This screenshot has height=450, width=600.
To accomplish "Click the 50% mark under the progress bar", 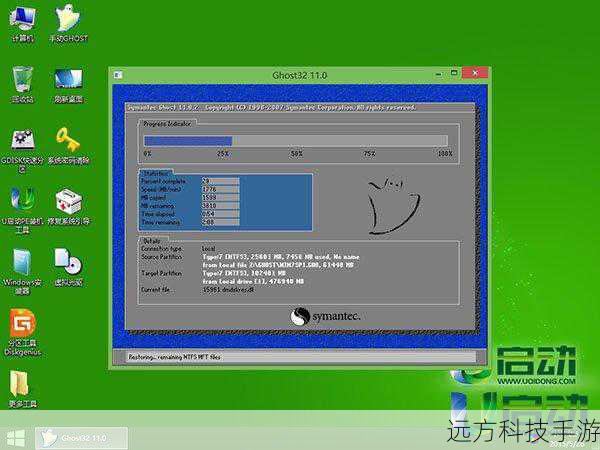I will tap(296, 154).
